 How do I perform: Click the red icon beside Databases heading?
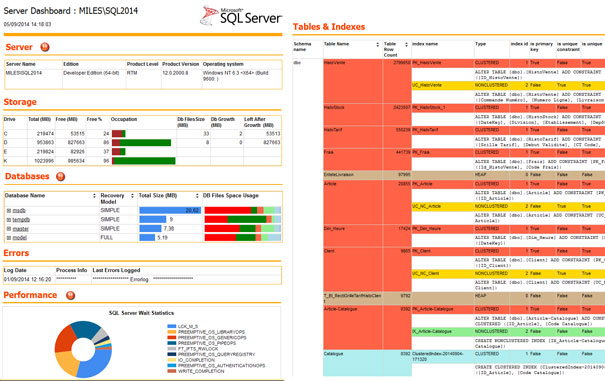click(61, 176)
